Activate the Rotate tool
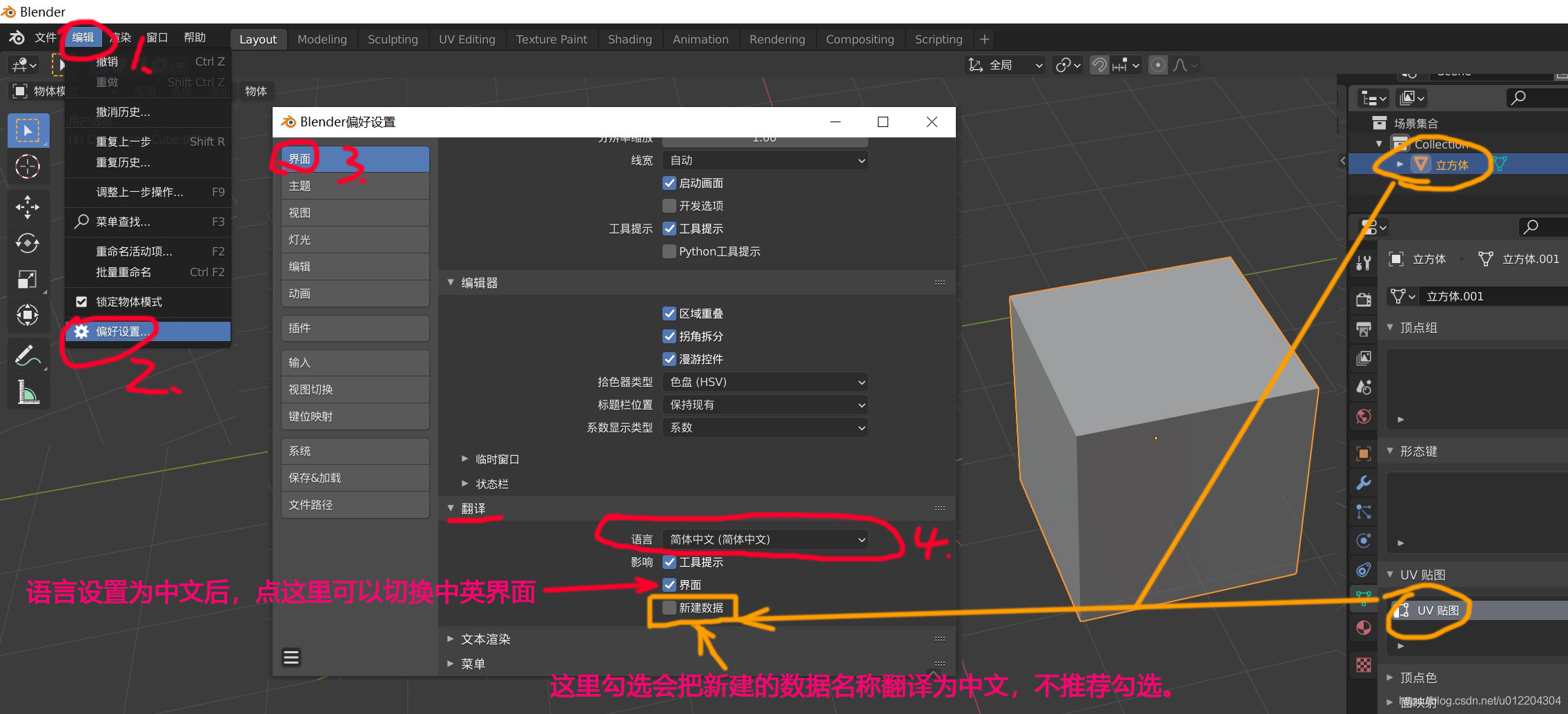1568x714 pixels. coord(28,242)
